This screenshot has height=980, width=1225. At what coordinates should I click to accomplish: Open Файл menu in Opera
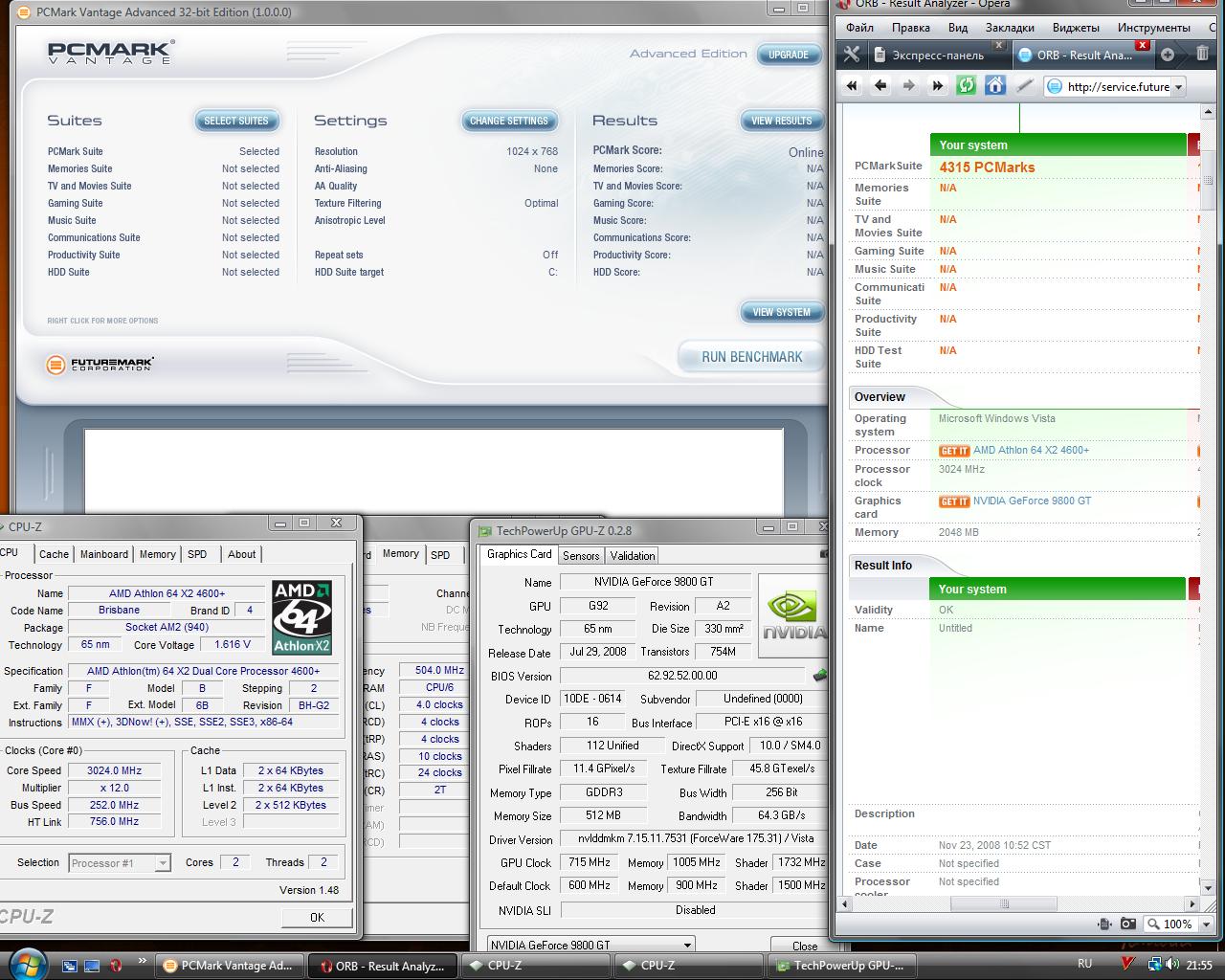pos(859,28)
